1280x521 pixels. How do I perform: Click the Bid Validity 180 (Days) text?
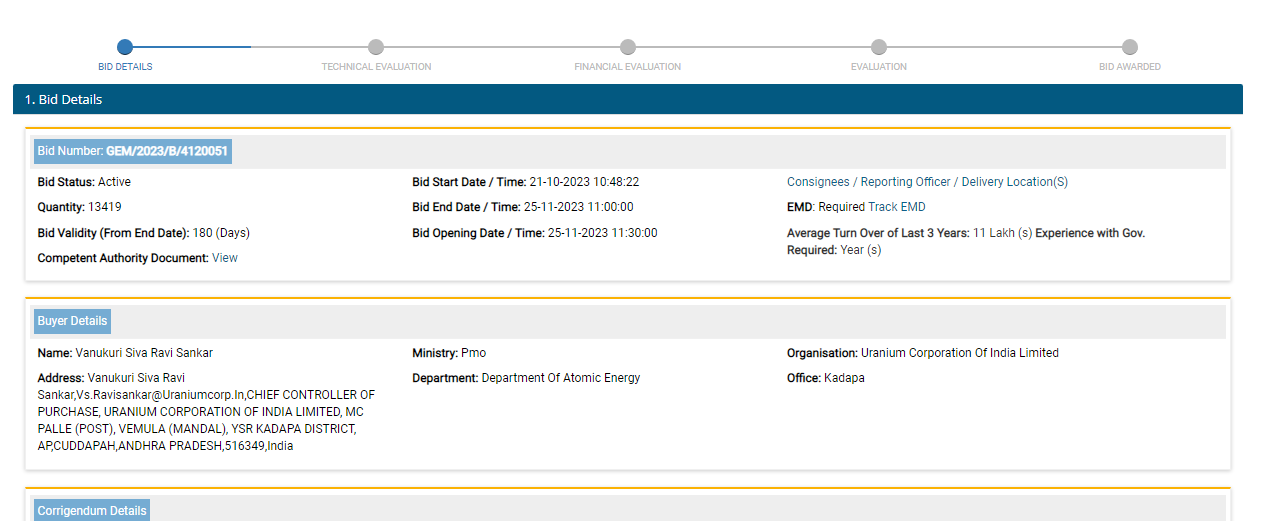(x=144, y=233)
